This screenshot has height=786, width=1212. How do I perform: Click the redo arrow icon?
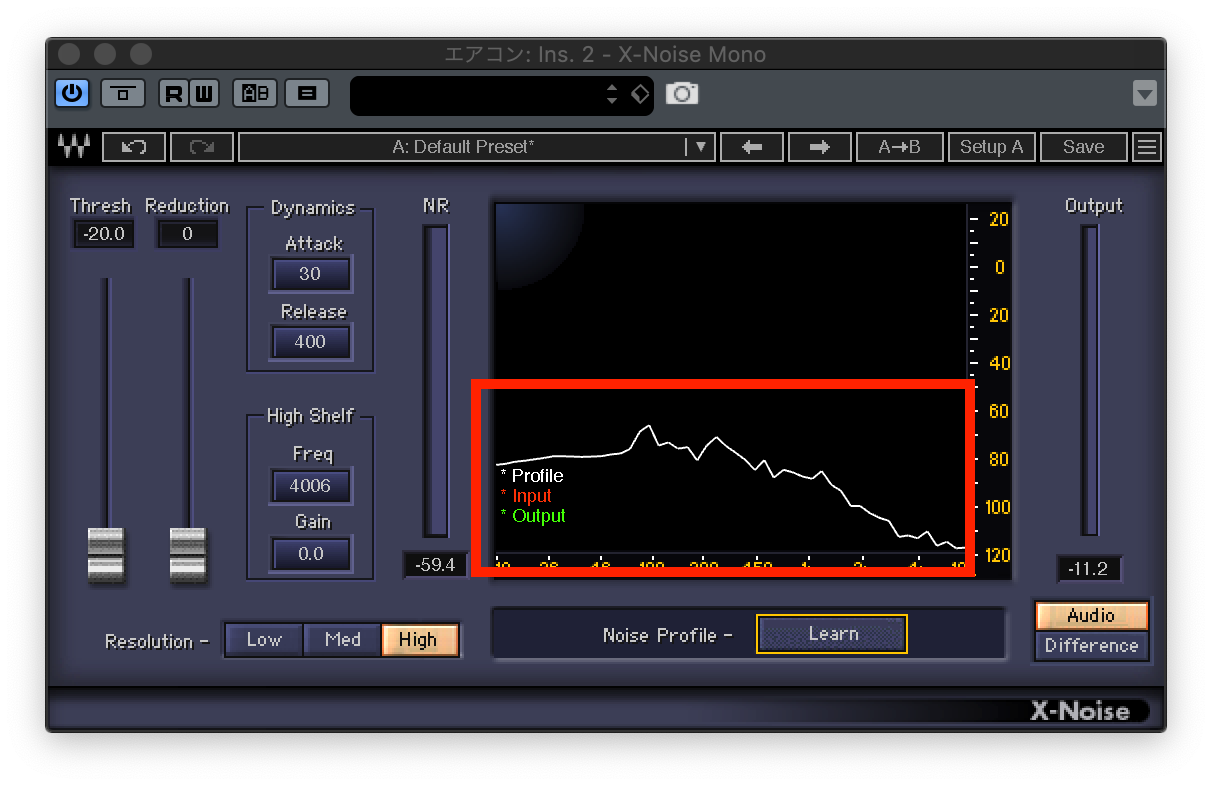tap(200, 147)
